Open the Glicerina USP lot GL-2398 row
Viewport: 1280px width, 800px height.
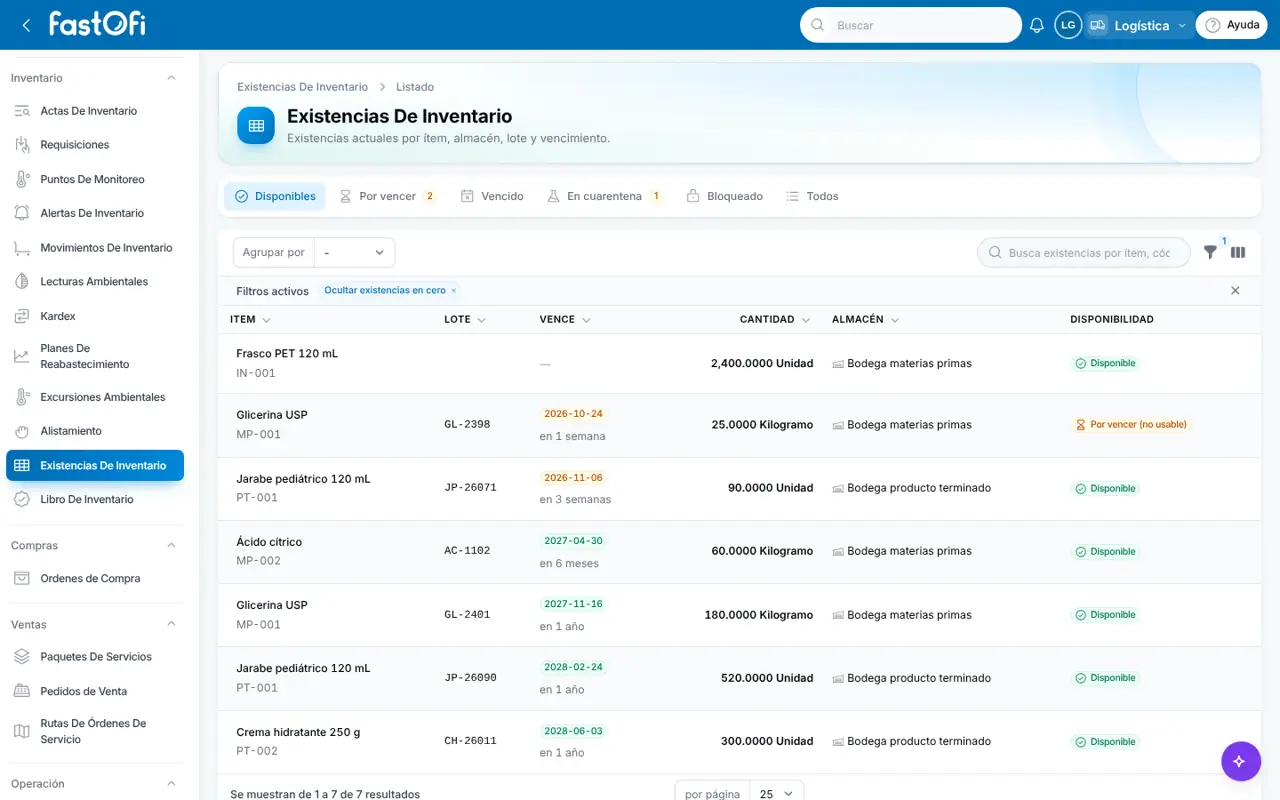tap(739, 425)
